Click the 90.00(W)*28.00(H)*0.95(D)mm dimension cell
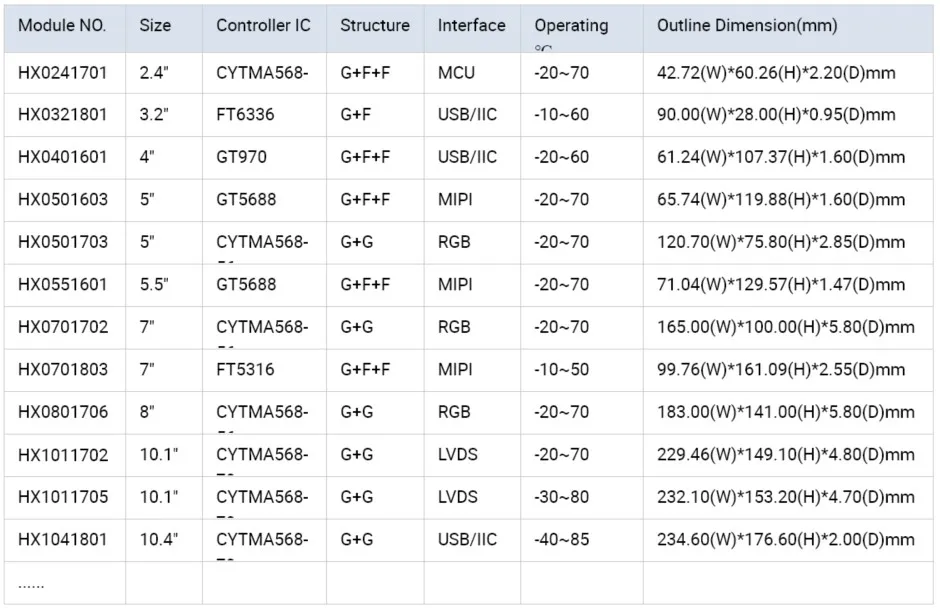Viewport: 940px width, 612px height. [x=776, y=115]
